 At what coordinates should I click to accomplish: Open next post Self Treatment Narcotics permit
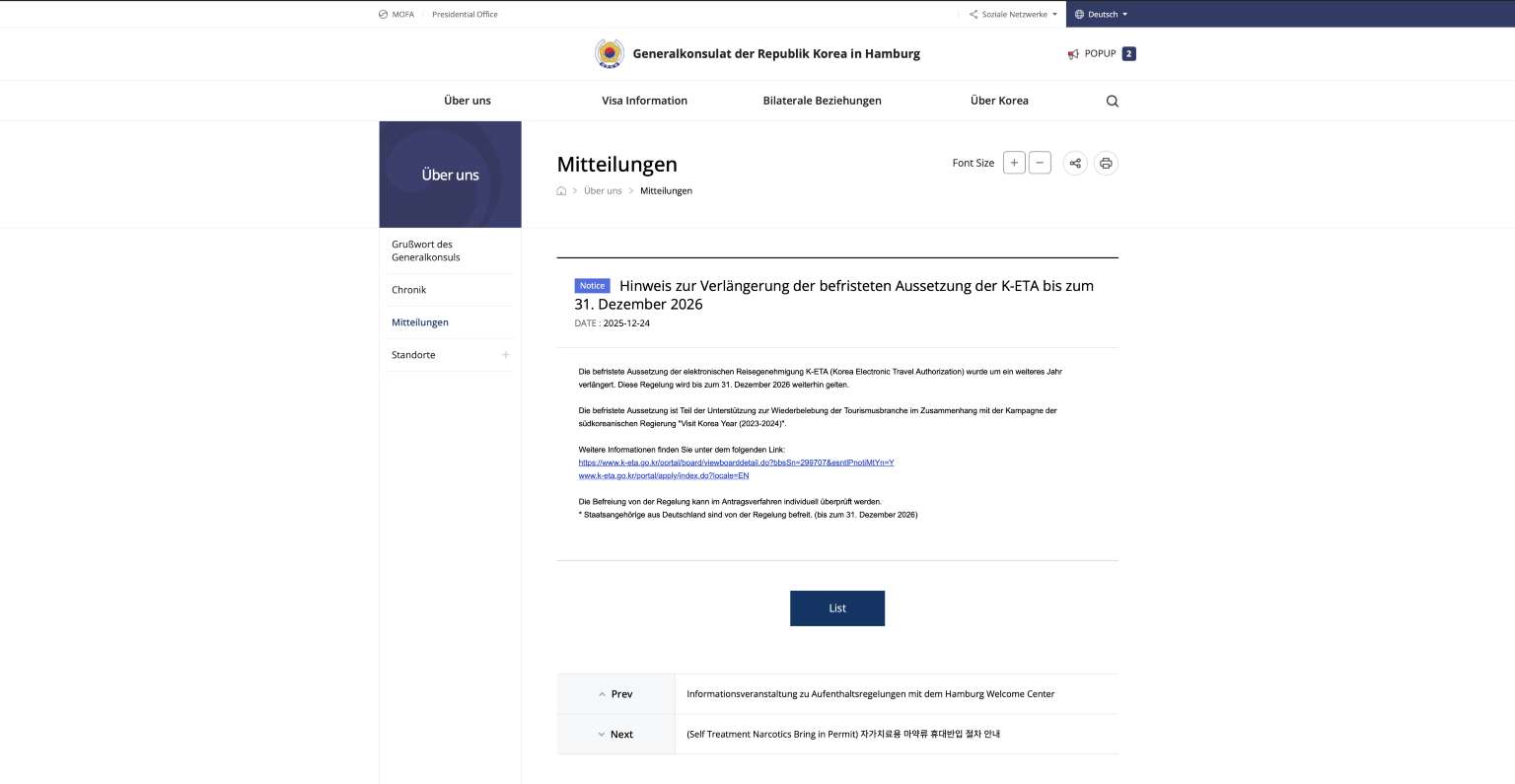pyautogui.click(x=843, y=735)
